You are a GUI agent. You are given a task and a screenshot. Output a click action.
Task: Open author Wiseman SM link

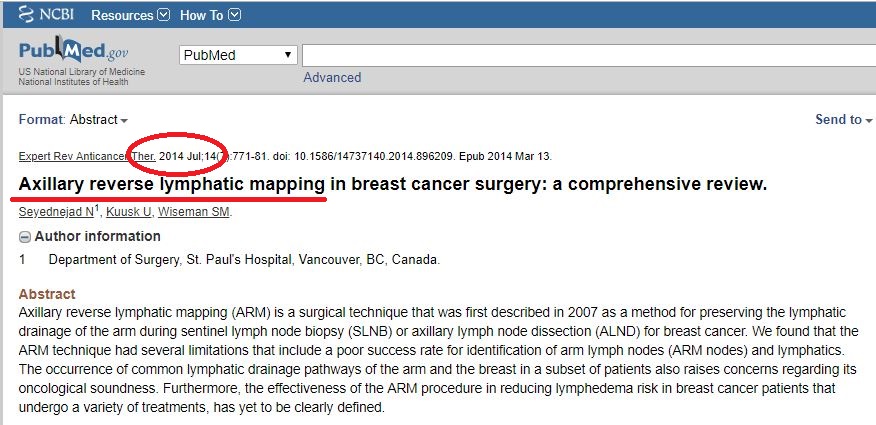(x=194, y=212)
